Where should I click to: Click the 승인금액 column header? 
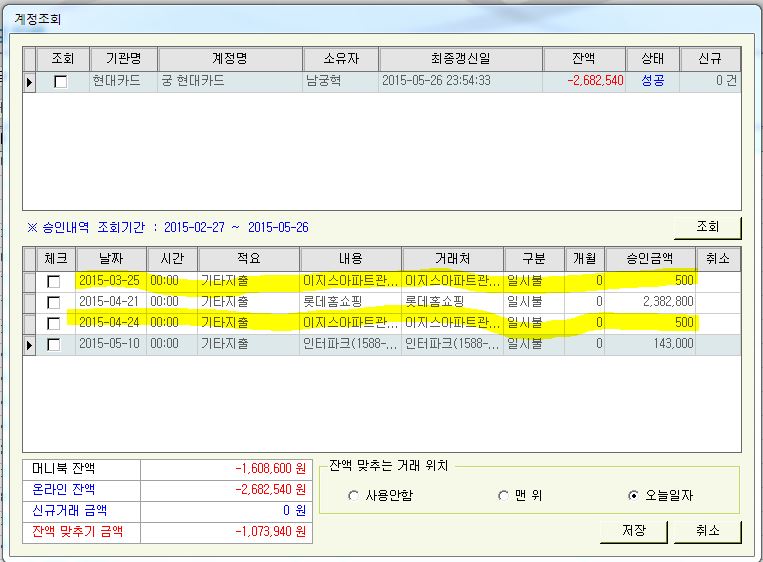[650, 259]
